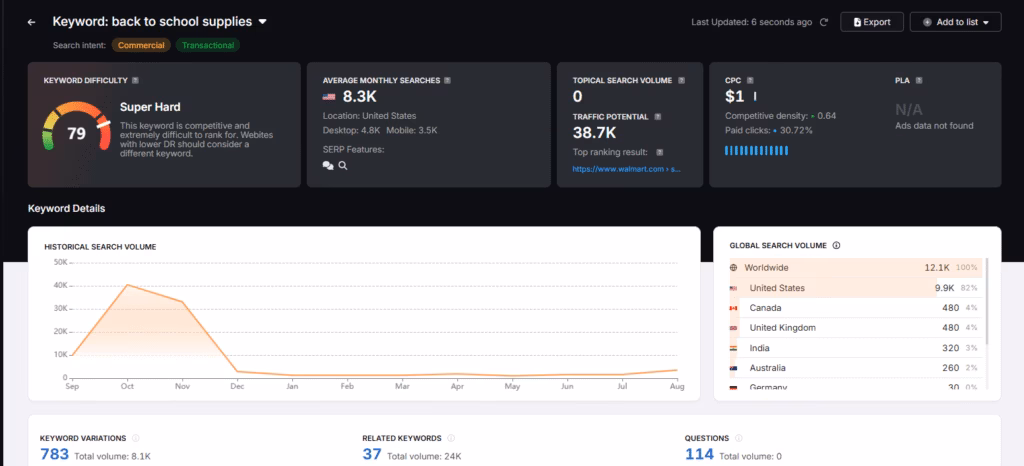Open the keyword title dropdown caret

click(263, 21)
